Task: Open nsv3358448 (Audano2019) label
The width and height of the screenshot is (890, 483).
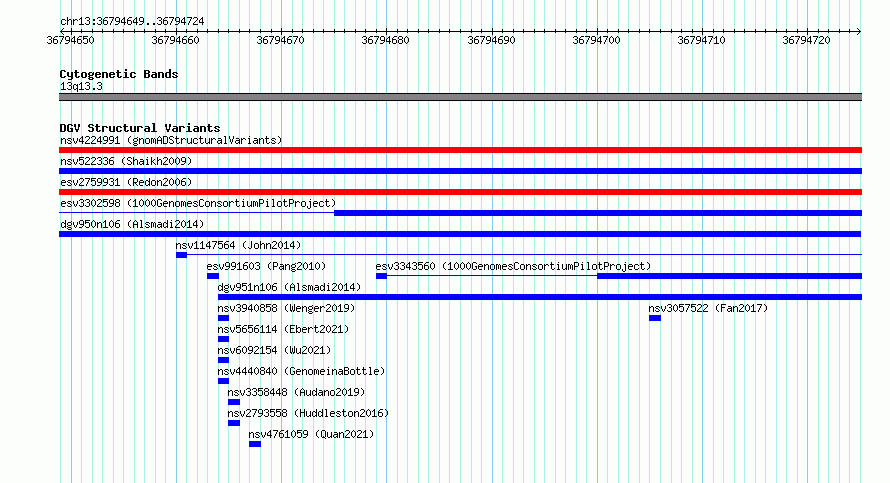Action: (x=296, y=392)
